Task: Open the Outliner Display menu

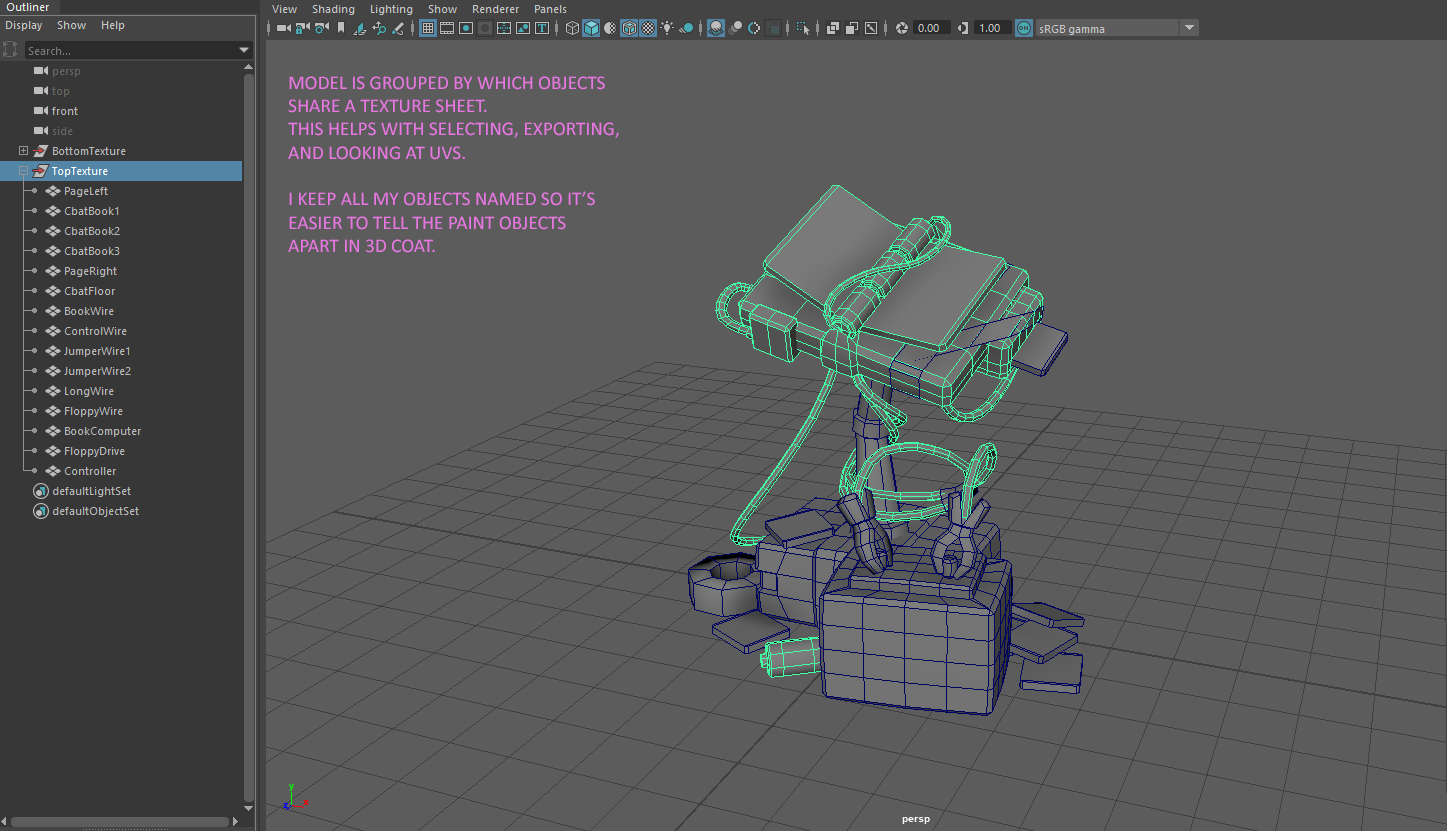Action: 24,25
